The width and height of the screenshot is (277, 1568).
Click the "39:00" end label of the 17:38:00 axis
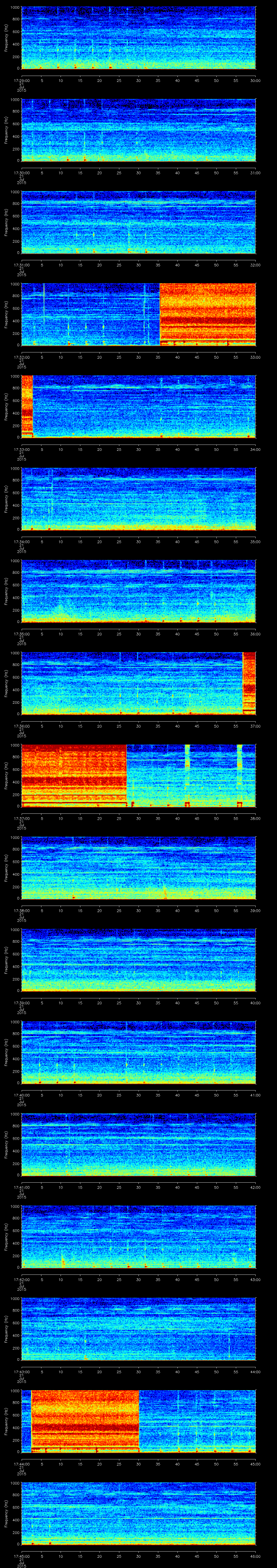(255, 910)
